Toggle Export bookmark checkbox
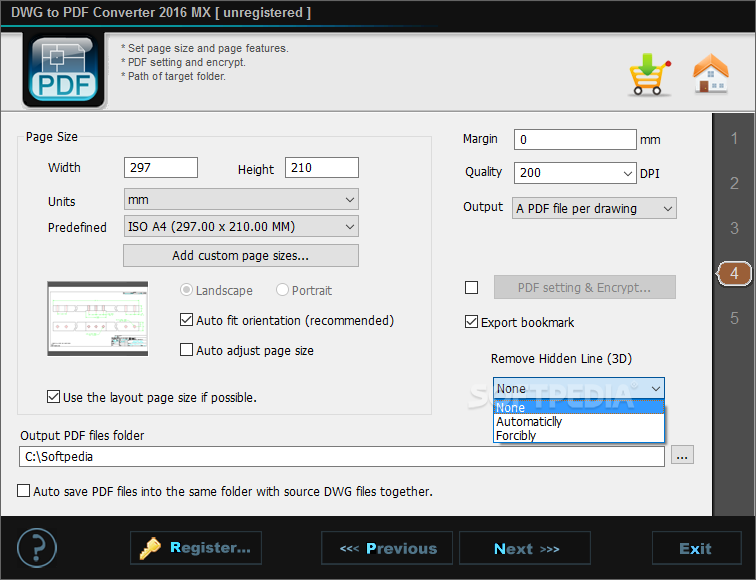The width and height of the screenshot is (756, 580). click(471, 322)
